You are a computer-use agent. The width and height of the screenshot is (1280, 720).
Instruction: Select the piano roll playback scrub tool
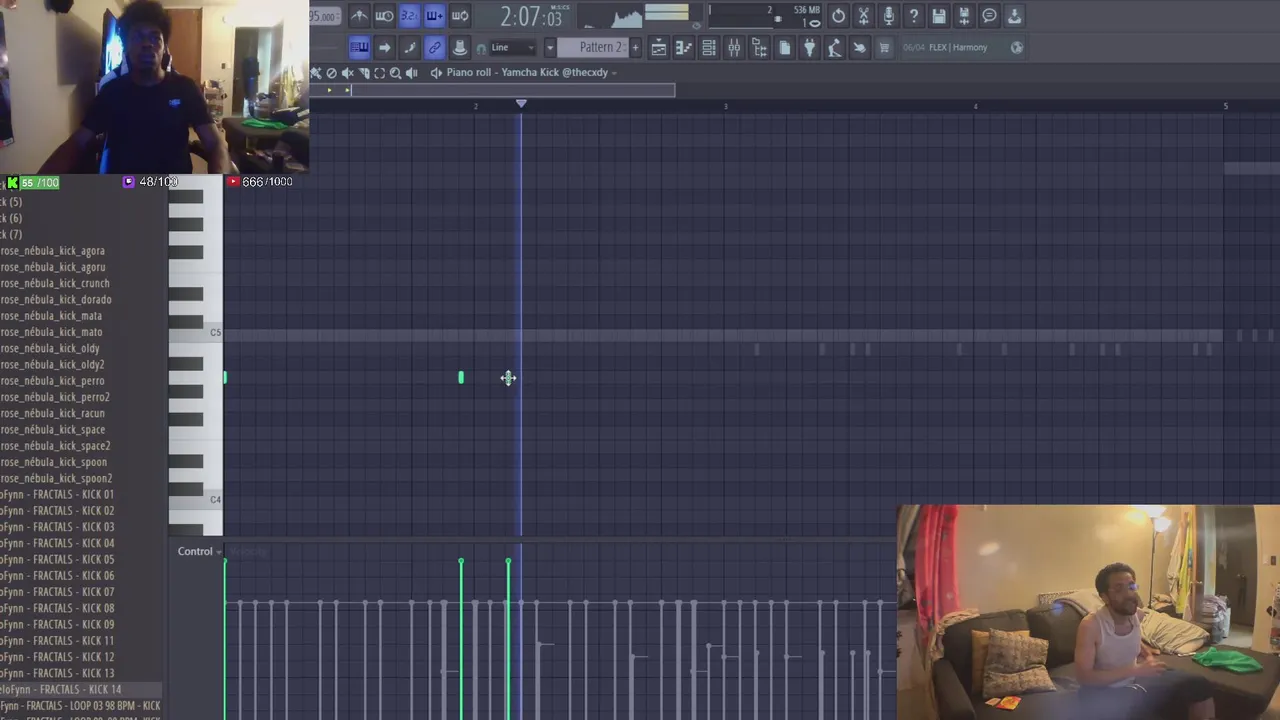click(x=411, y=72)
